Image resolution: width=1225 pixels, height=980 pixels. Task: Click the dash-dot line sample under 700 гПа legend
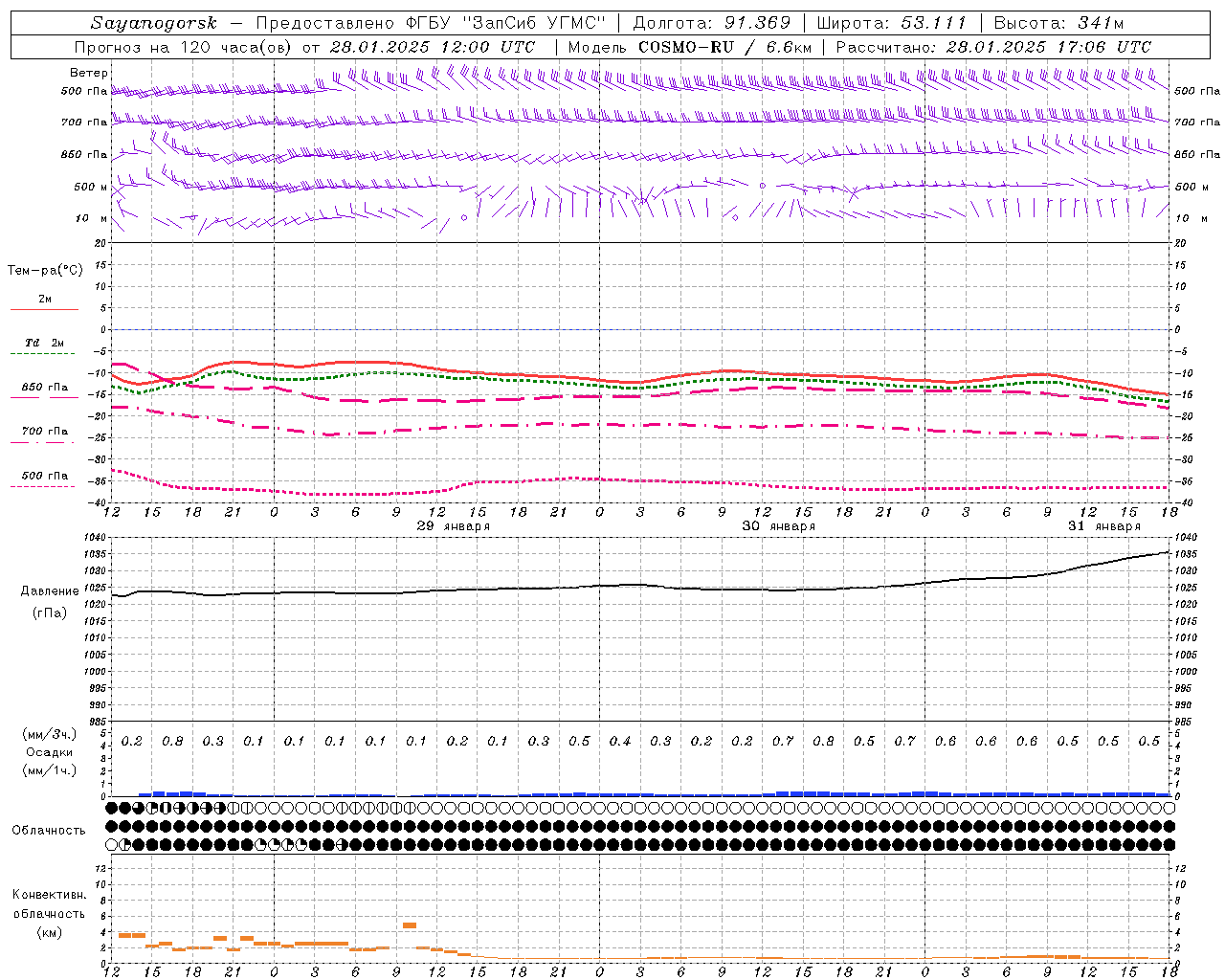pos(43,443)
